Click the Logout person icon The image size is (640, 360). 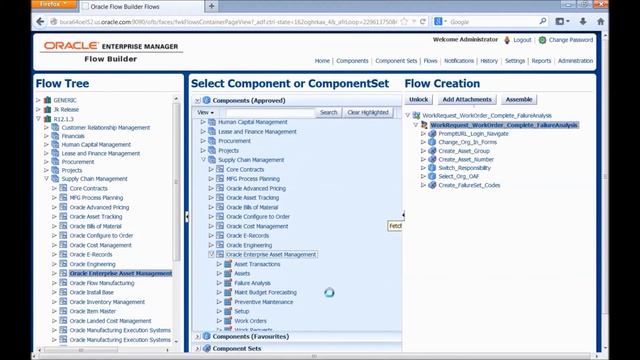(x=507, y=40)
